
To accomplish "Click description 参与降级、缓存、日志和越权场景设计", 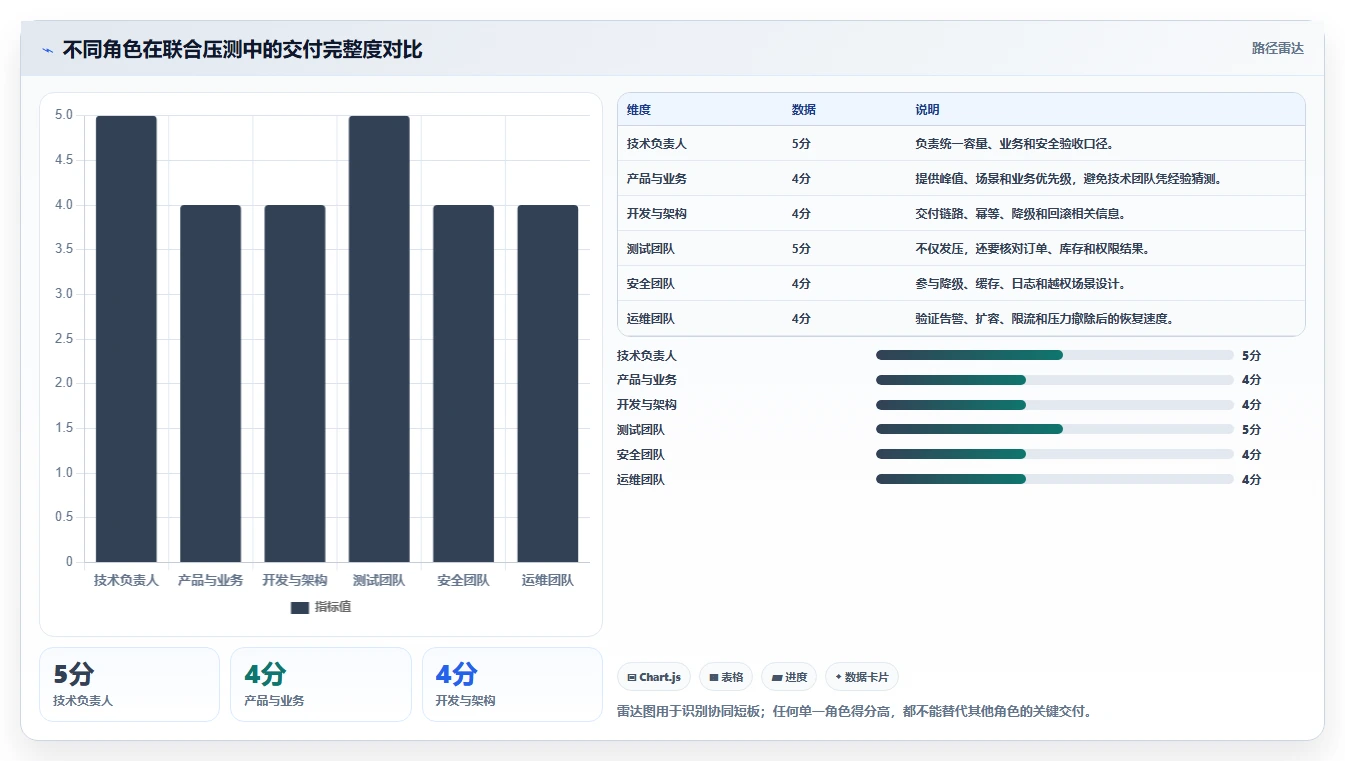I will (x=1020, y=284).
